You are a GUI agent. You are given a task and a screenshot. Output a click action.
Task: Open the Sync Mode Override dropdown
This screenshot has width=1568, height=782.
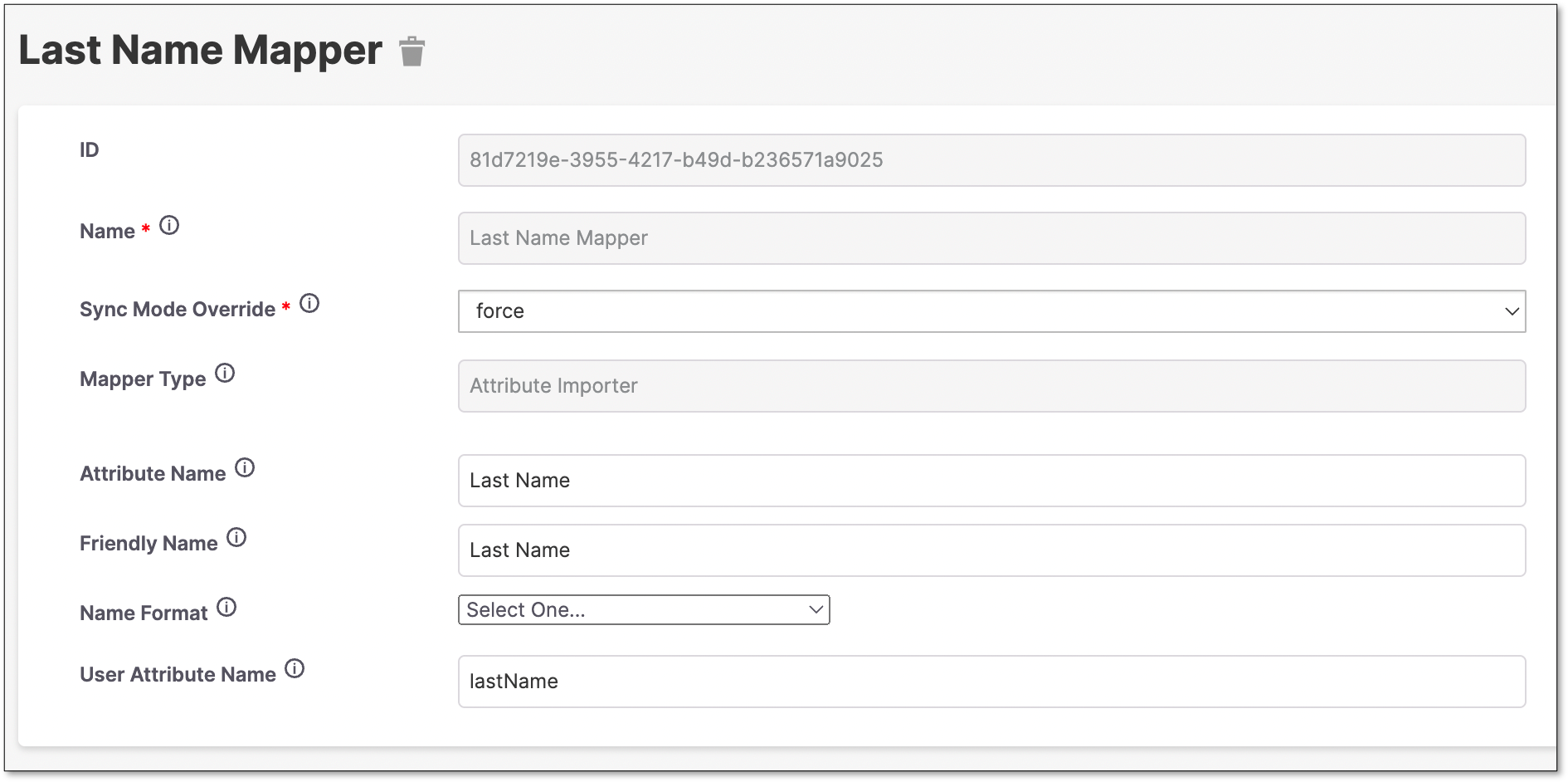(x=991, y=311)
